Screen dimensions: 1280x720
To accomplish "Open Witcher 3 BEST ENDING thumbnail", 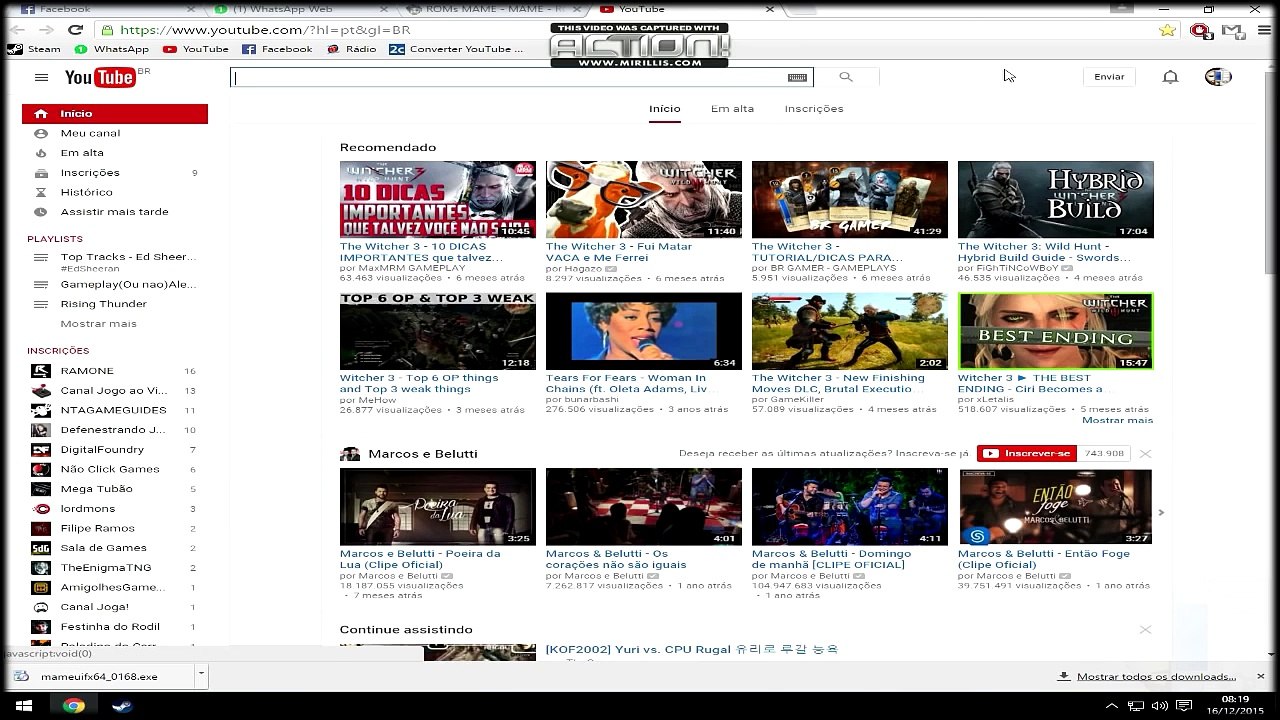I will click(1055, 331).
